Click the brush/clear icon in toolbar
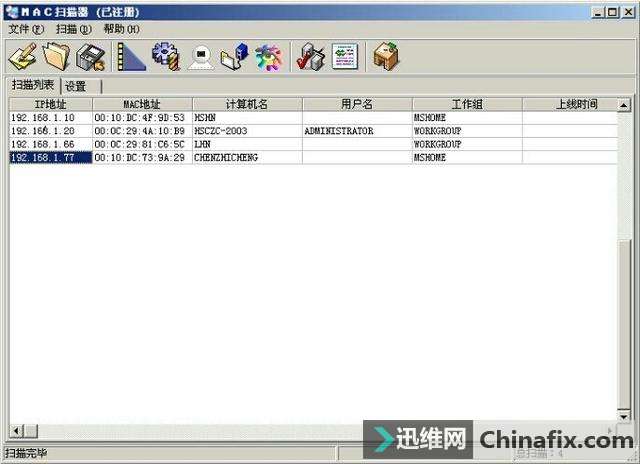The height and width of the screenshot is (464, 640). tap(22, 56)
